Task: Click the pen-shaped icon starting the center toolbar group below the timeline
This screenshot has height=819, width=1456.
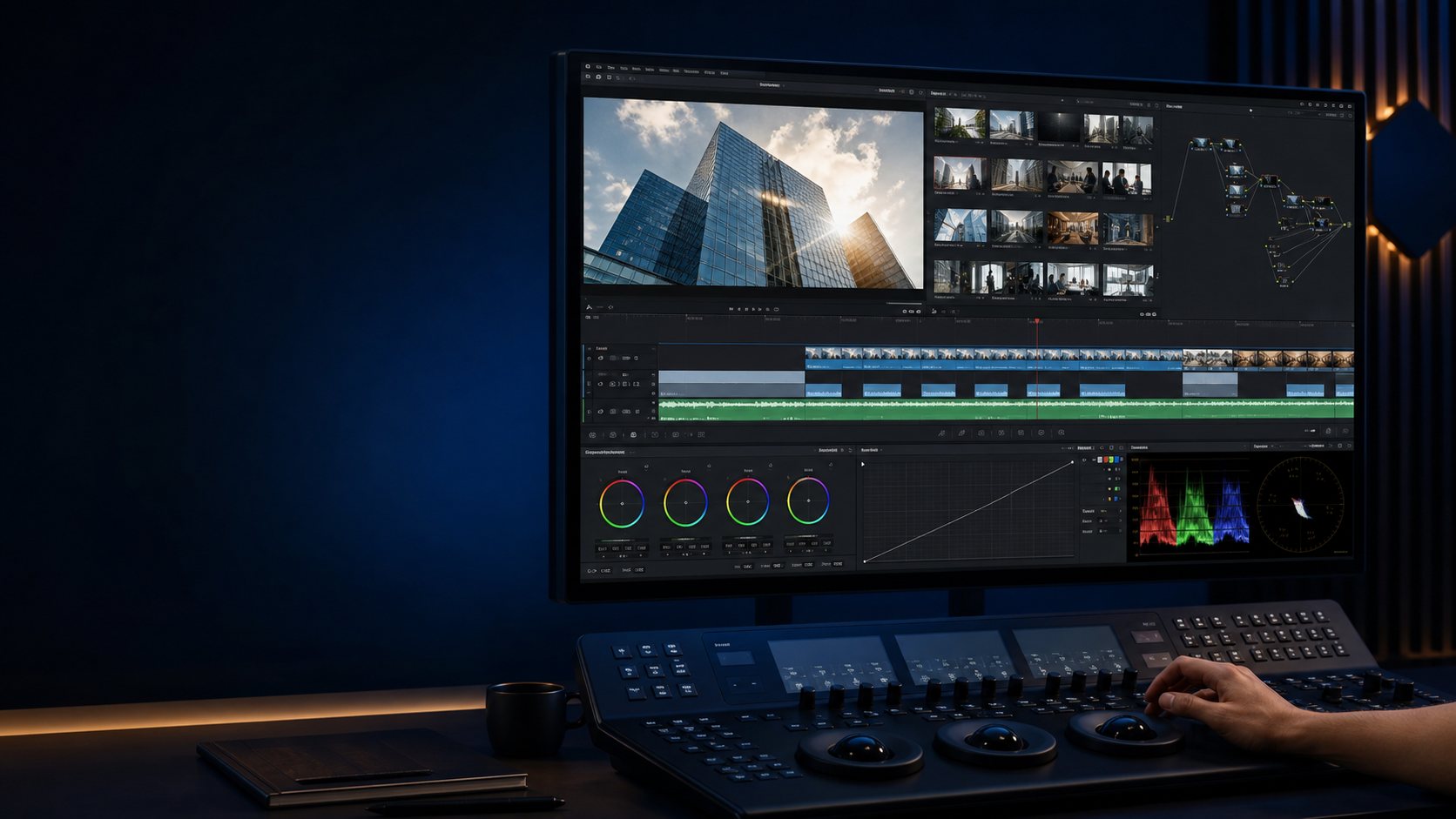Action: click(x=941, y=433)
